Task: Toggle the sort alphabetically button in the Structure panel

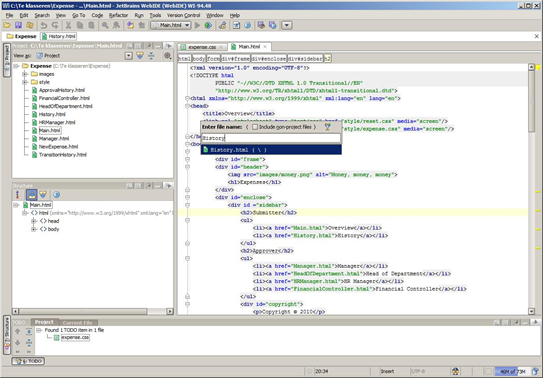Action: click(17, 195)
